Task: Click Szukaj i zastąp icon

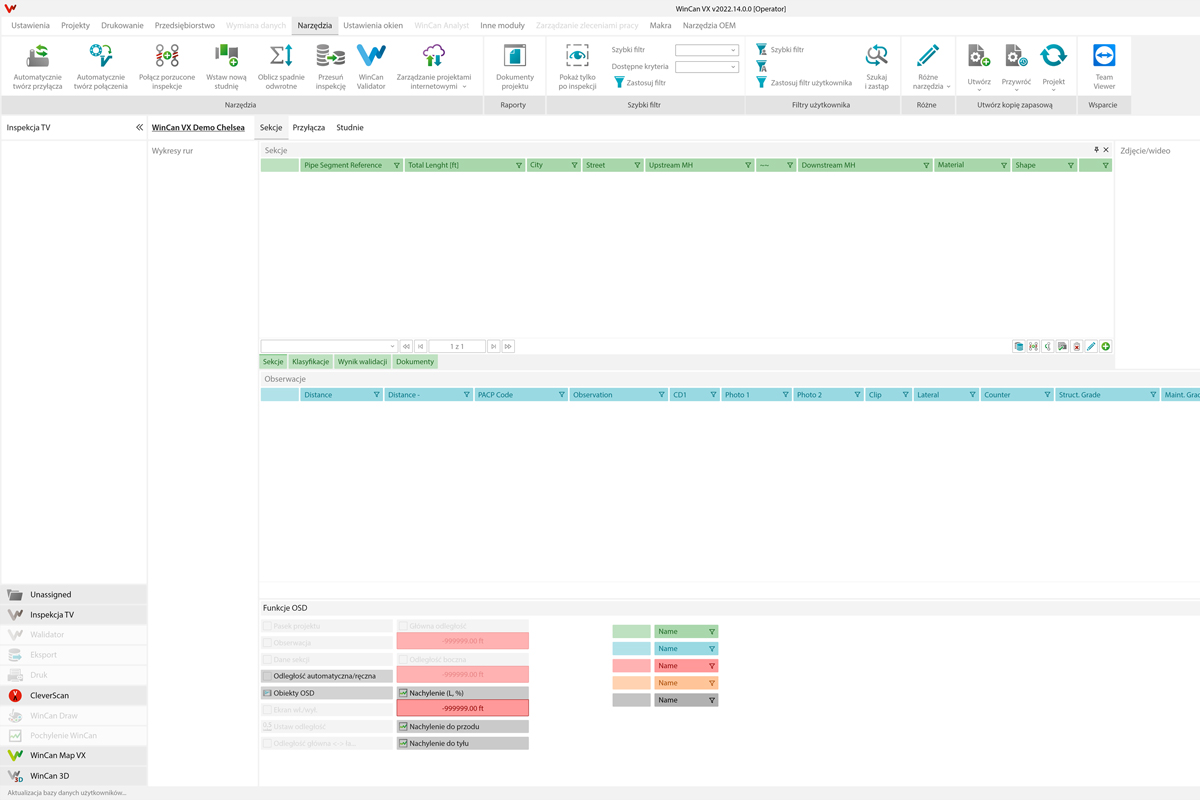Action: [x=876, y=66]
